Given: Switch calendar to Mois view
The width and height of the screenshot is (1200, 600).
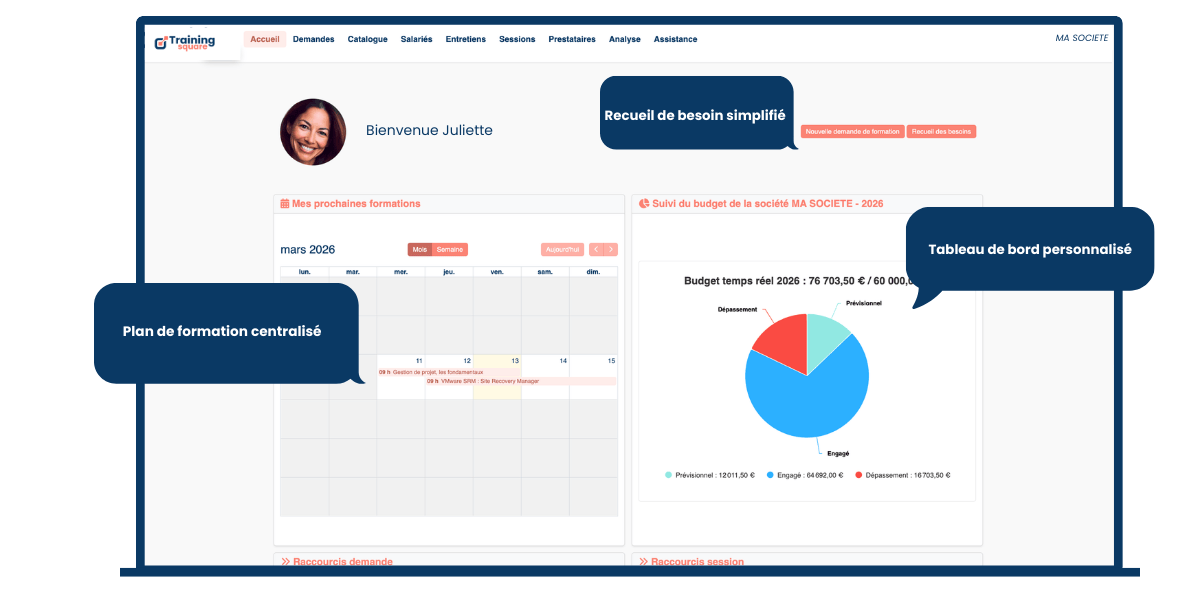Looking at the screenshot, I should click(420, 250).
